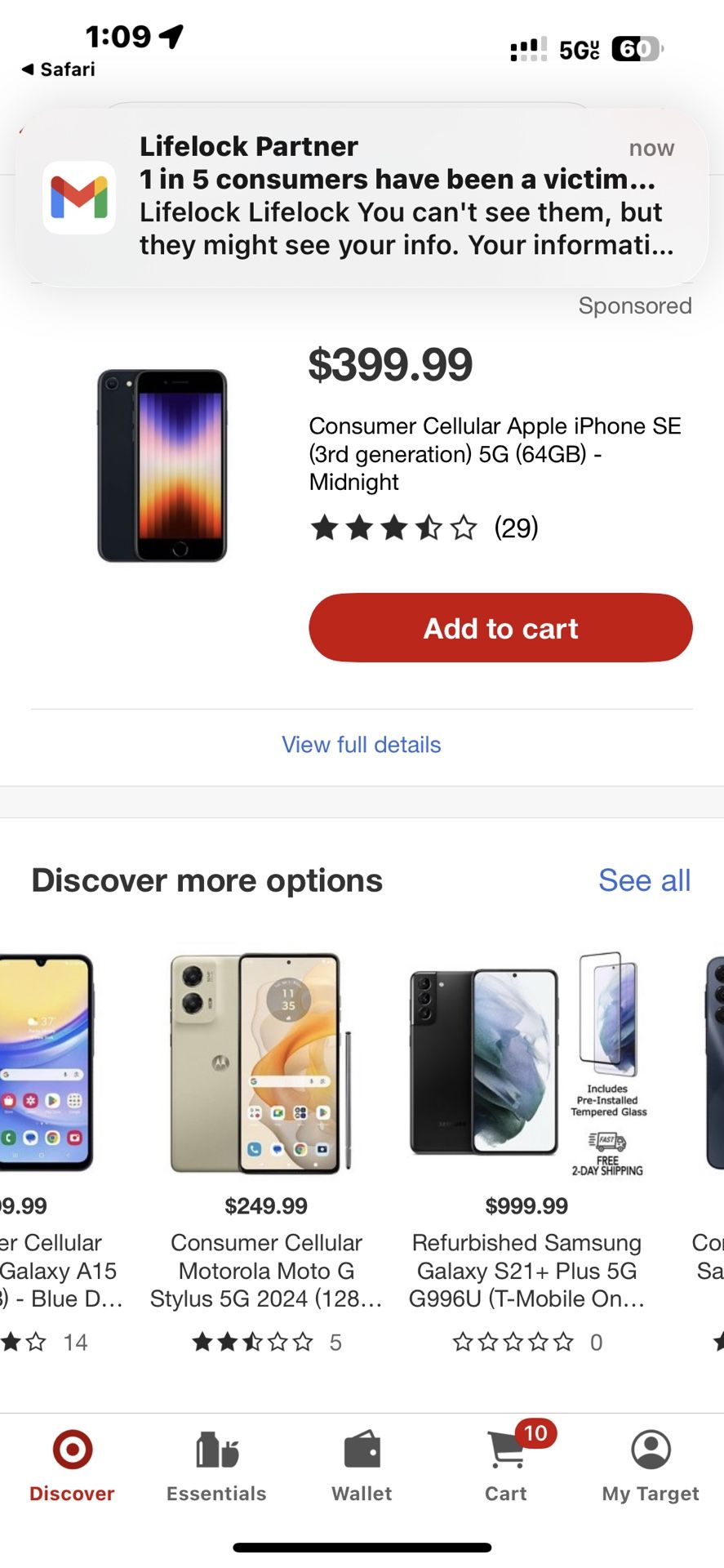This screenshot has height=1568, width=724.
Task: Open the Samsung Galaxy S21+ image
Action: 526,1062
